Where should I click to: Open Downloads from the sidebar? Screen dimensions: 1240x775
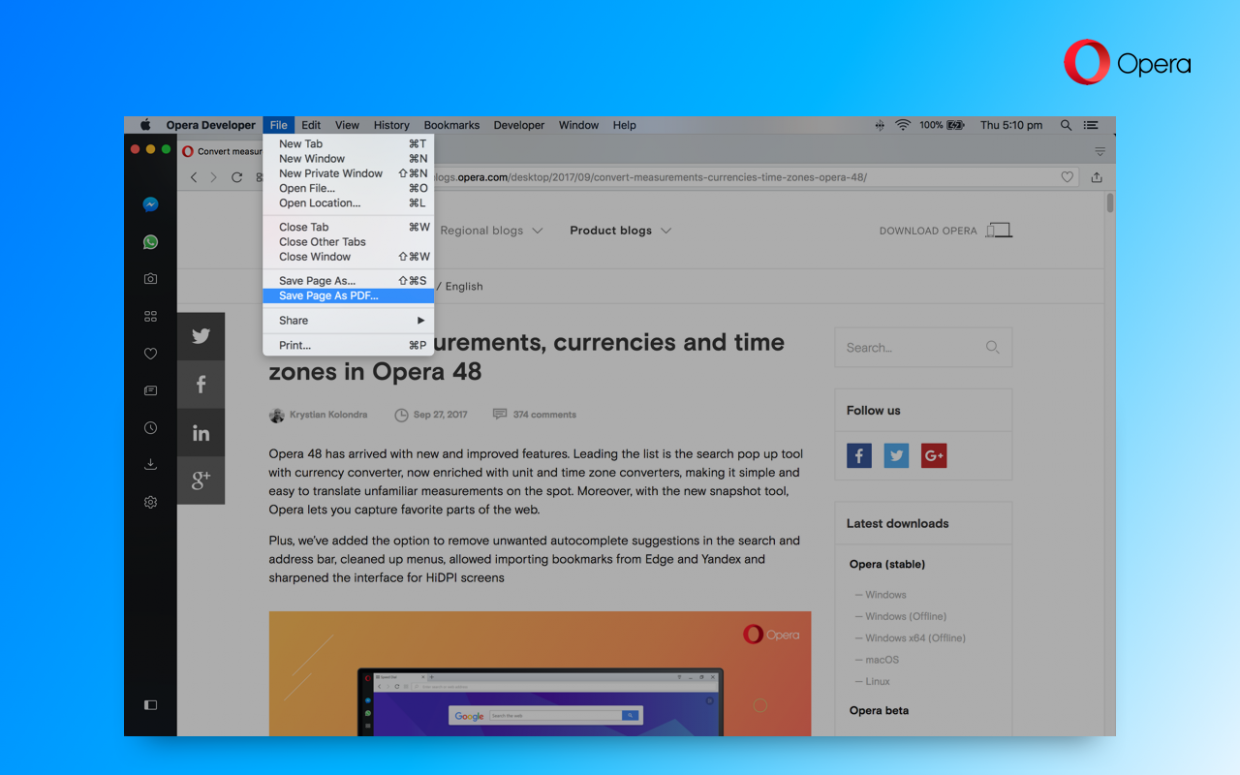[x=150, y=464]
